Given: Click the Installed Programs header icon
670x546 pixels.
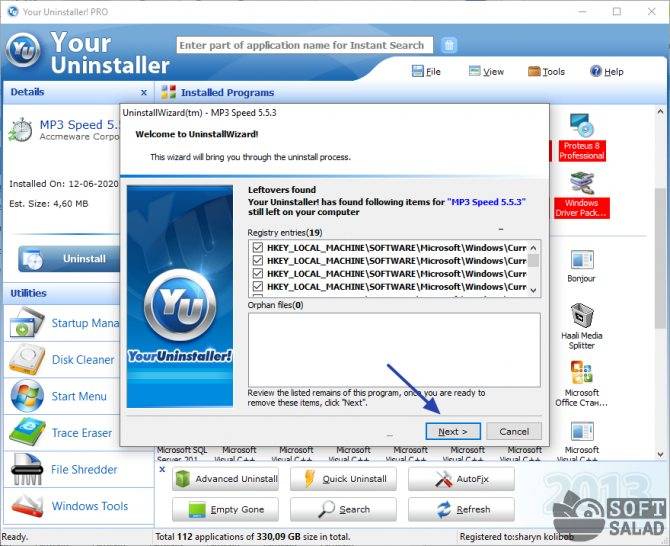Looking at the screenshot, I should pyautogui.click(x=168, y=92).
